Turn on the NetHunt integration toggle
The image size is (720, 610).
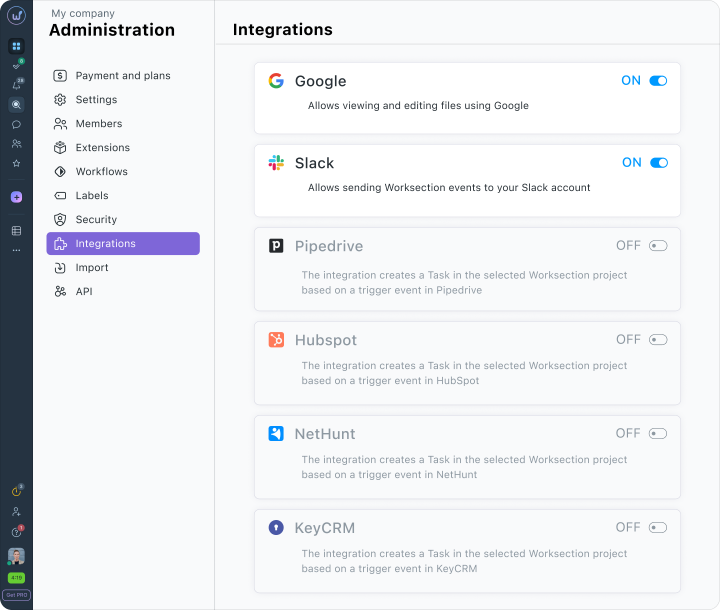point(658,434)
